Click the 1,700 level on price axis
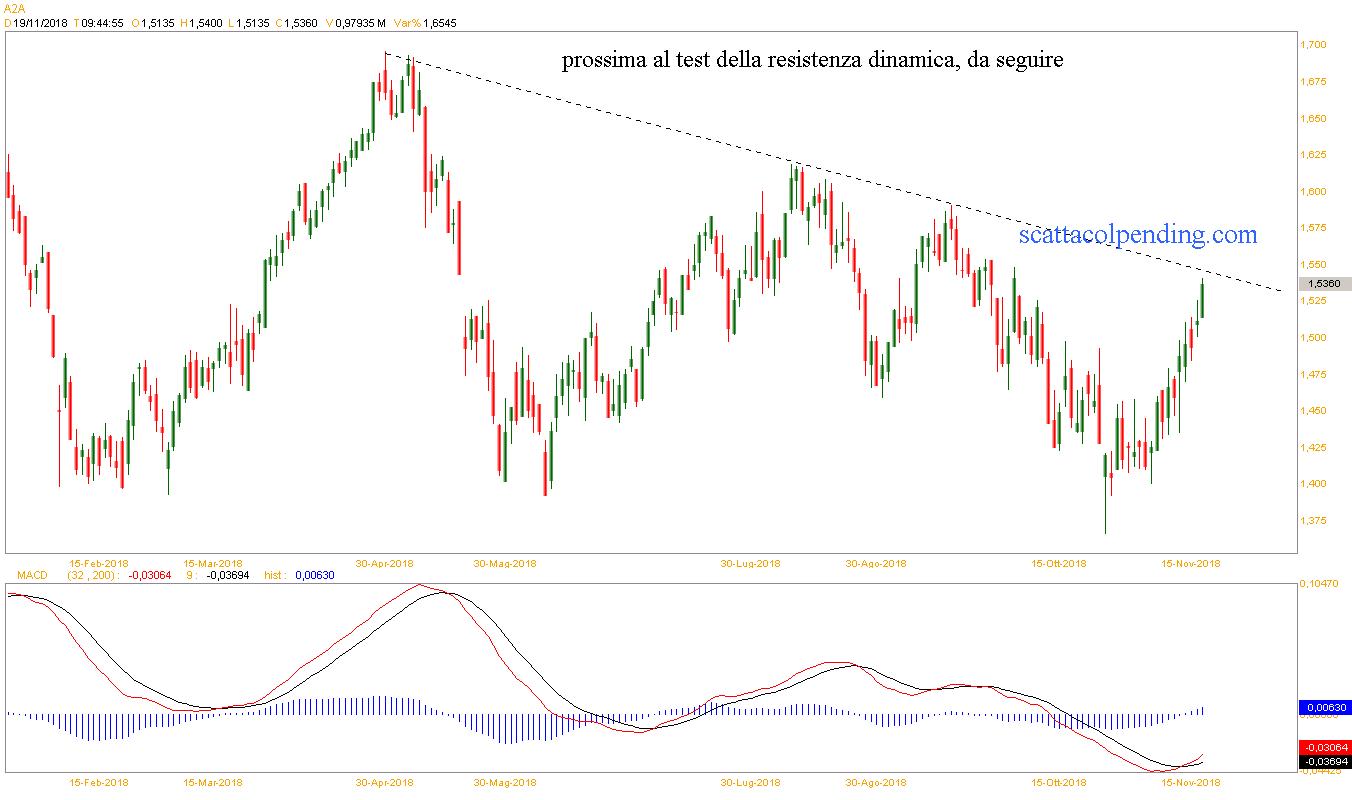The height and width of the screenshot is (800, 1352). click(1312, 45)
